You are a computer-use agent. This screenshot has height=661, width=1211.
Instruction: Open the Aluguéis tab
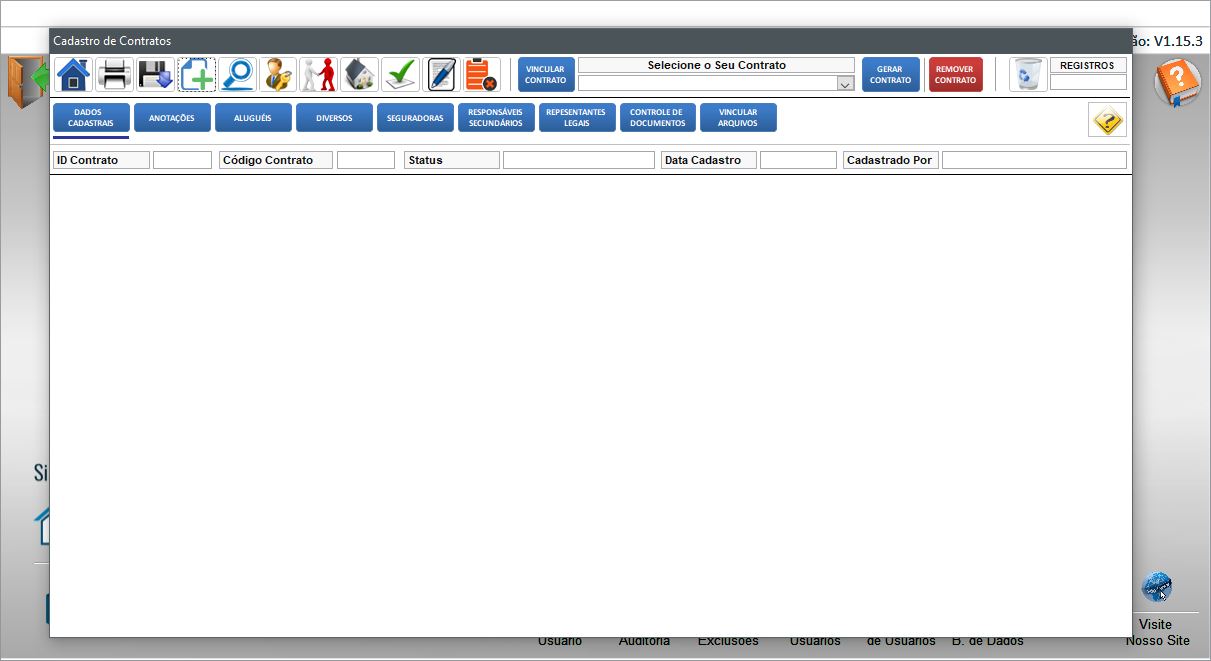pos(253,118)
